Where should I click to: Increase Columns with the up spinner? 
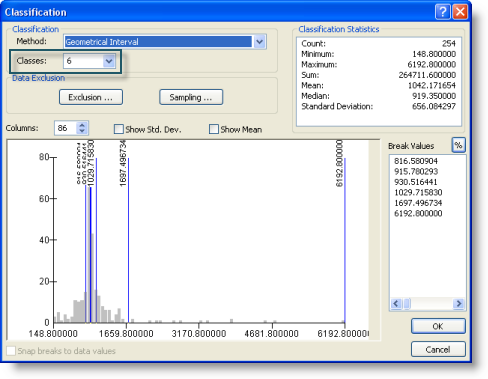pyautogui.click(x=82, y=124)
